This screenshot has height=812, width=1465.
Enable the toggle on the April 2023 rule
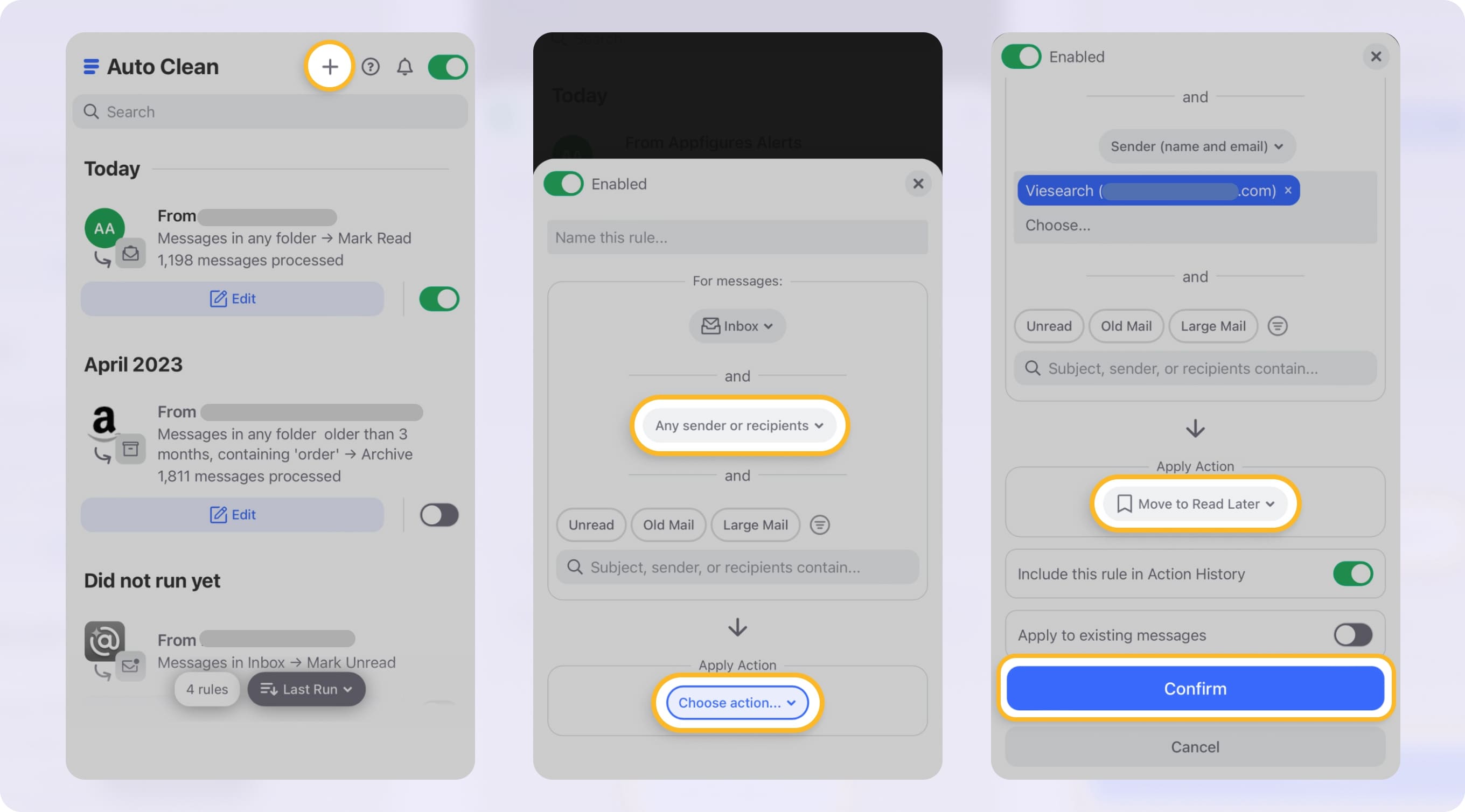(x=438, y=515)
